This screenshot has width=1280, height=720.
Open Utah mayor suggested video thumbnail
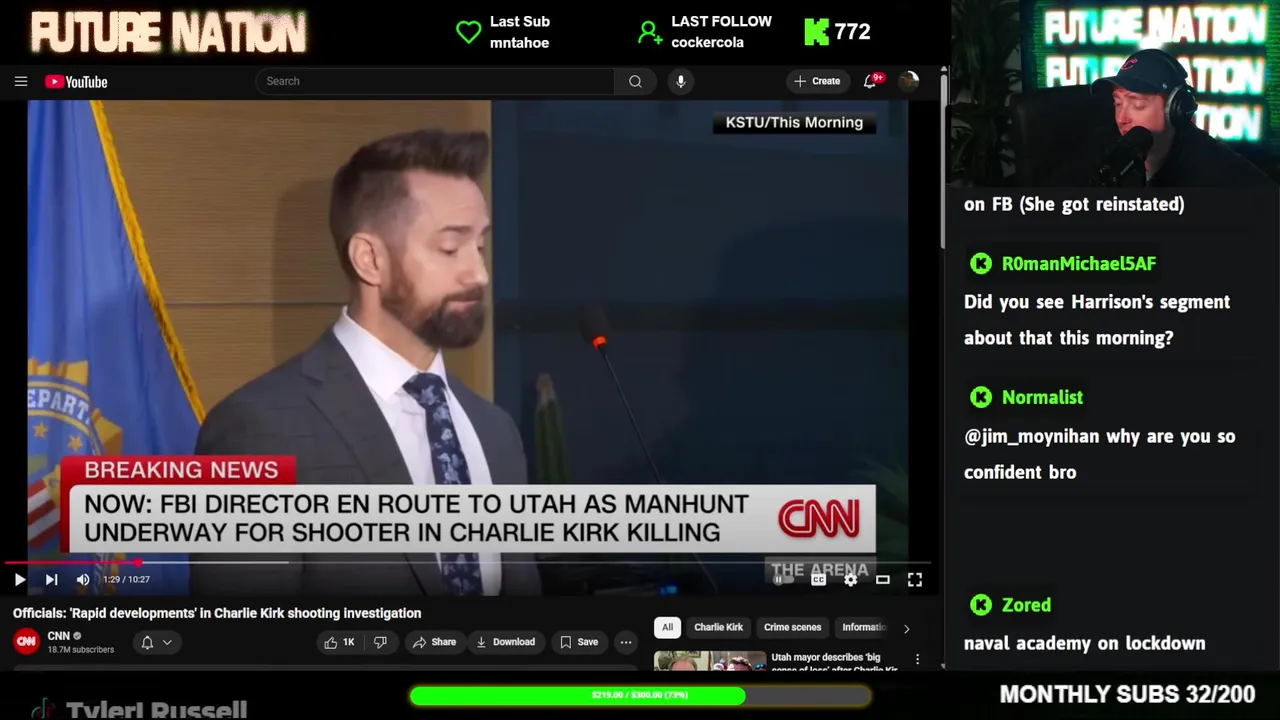point(710,661)
